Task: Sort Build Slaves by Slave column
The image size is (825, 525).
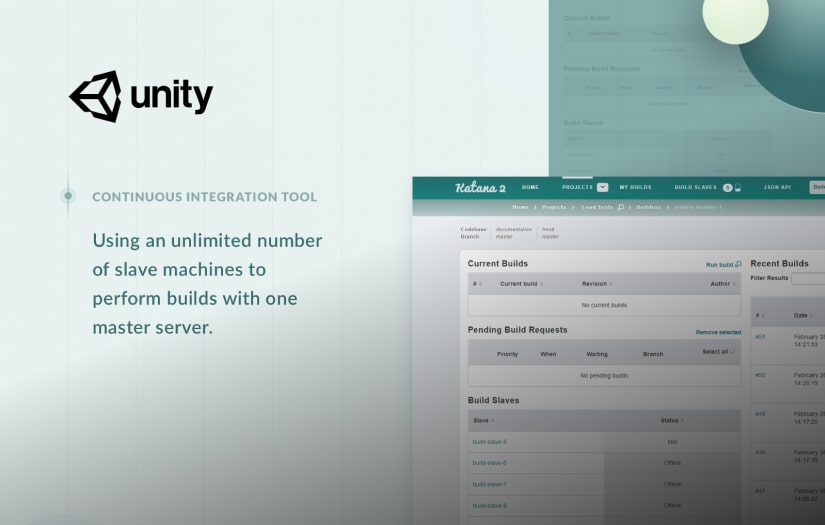Action: click(484, 421)
